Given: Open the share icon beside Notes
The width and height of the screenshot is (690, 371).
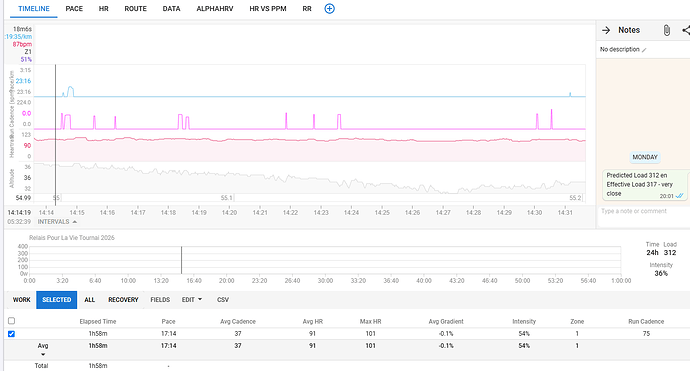Looking at the screenshot, I should pyautogui.click(x=686, y=30).
